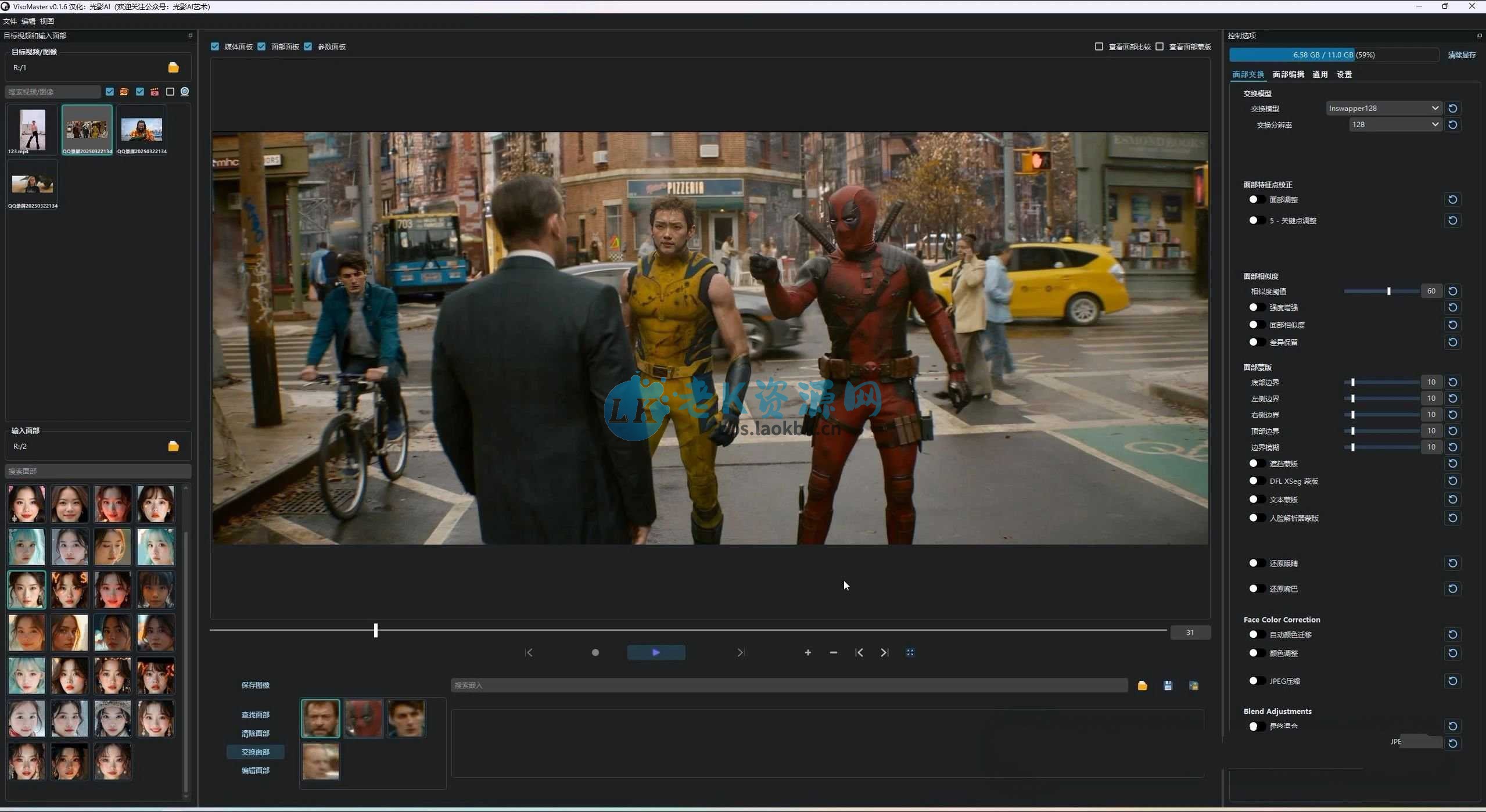Go to previous marker
Screen dimensions: 1486x812
tap(859, 652)
